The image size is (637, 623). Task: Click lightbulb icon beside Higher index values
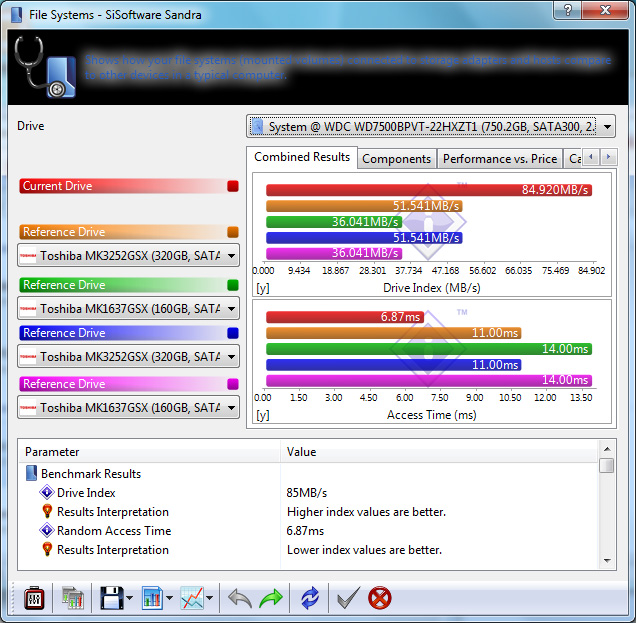pyautogui.click(x=47, y=511)
